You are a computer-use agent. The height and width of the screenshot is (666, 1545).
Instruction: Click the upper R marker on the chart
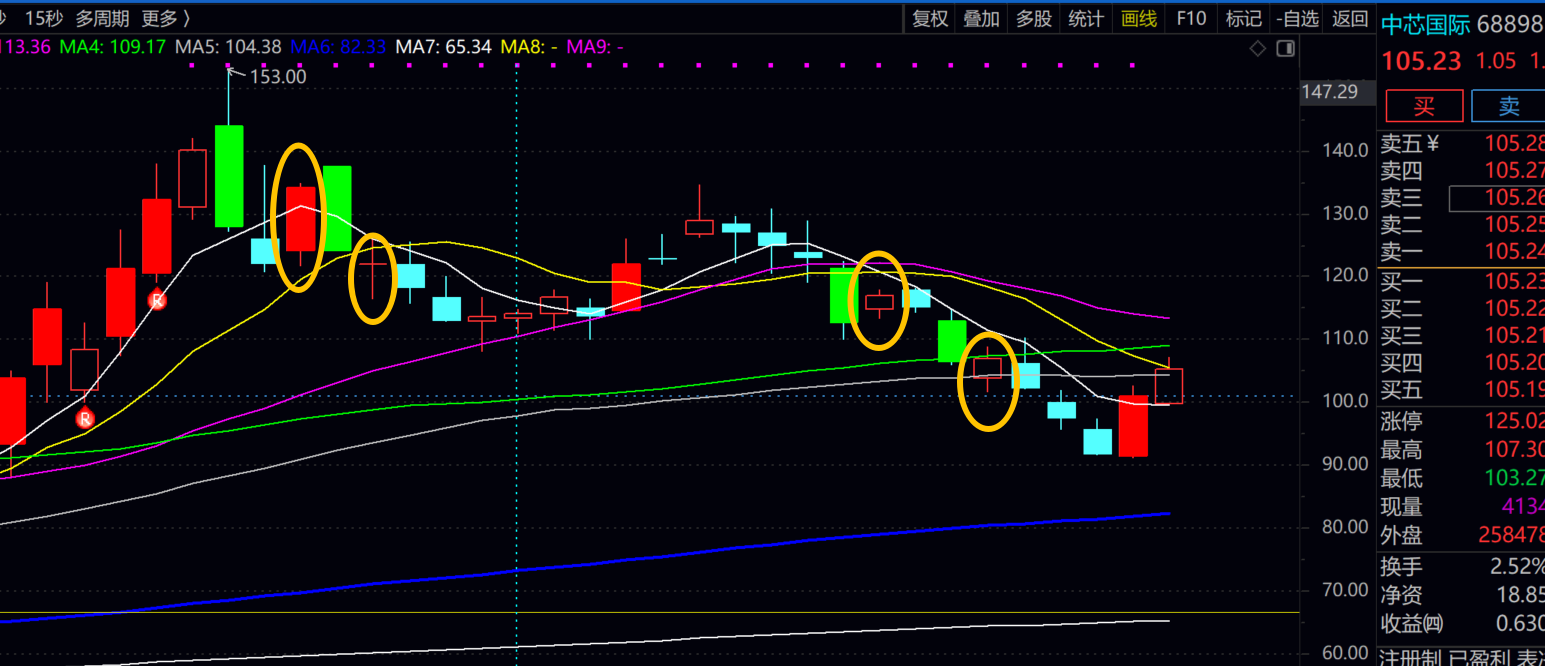tap(157, 299)
